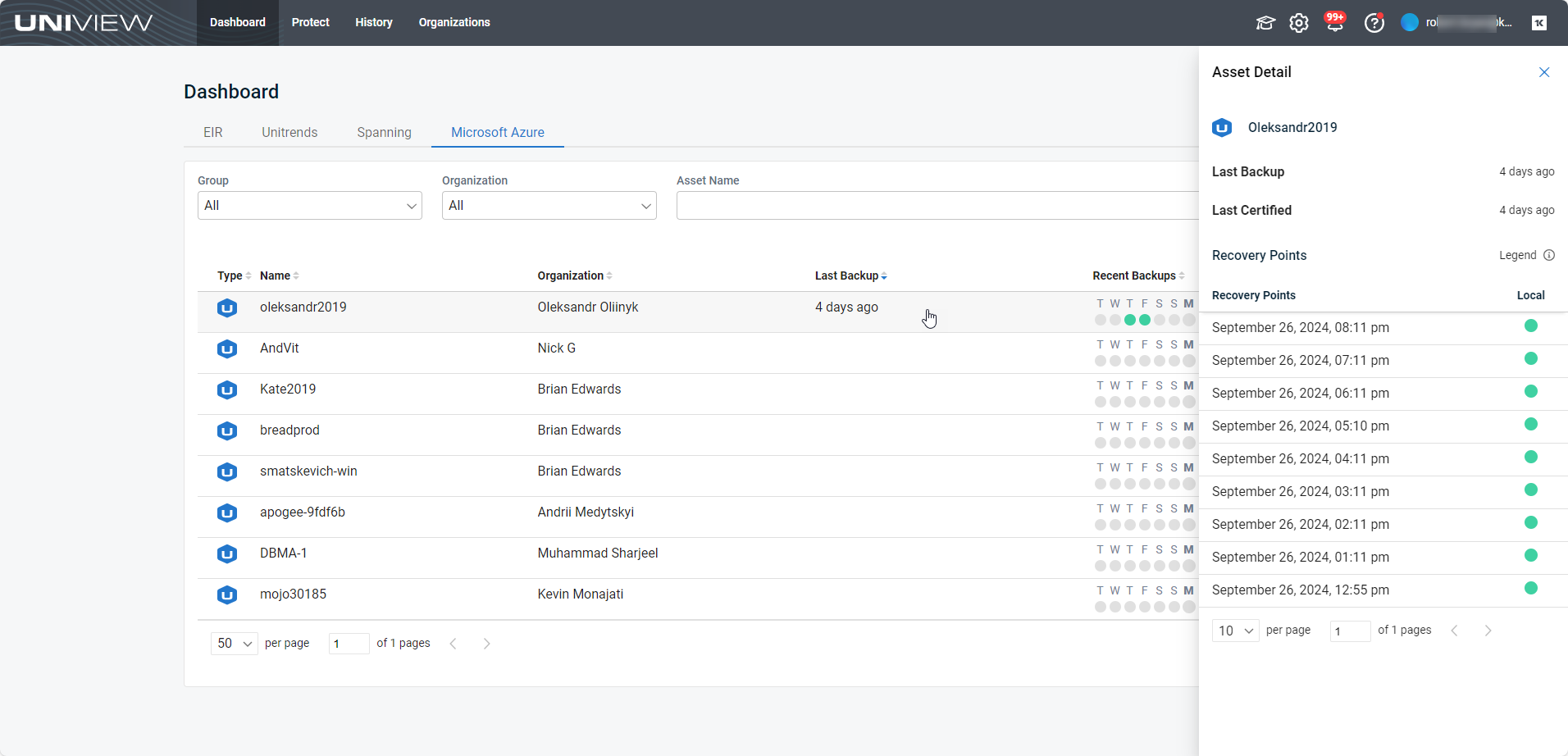Open the help question mark icon

coord(1374,23)
